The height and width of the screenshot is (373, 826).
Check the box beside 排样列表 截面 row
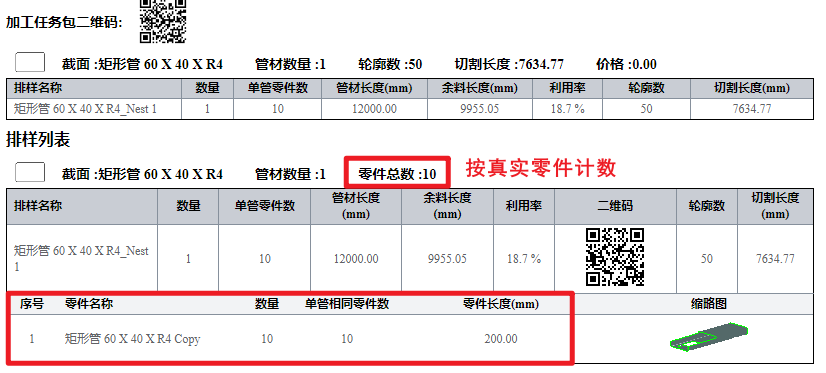(30, 172)
